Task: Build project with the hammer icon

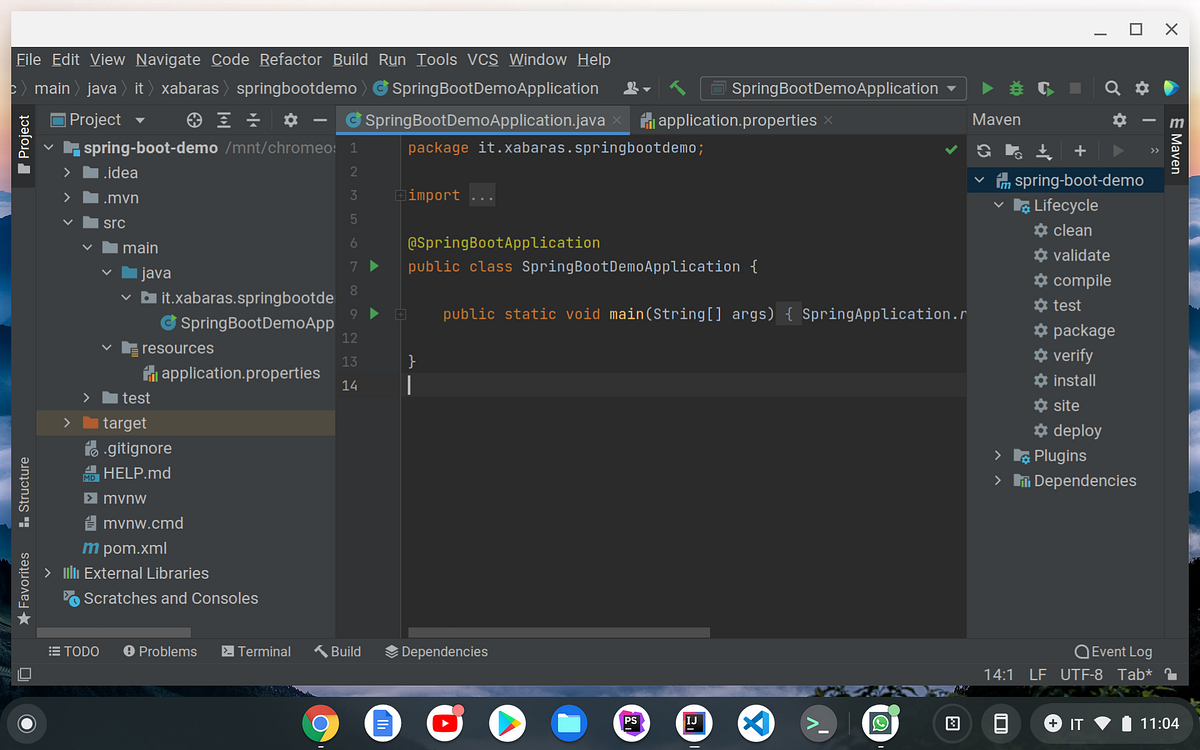Action: click(678, 88)
